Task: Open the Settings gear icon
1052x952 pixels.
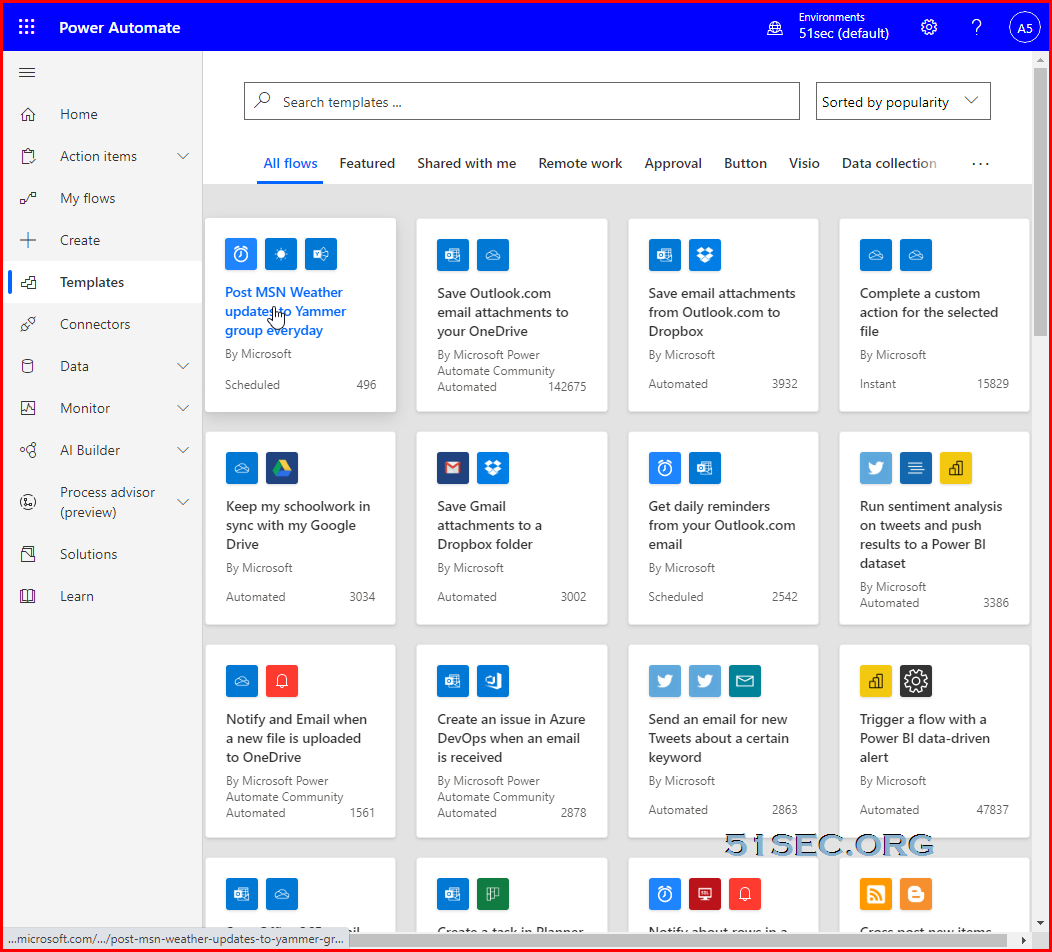Action: (x=929, y=27)
